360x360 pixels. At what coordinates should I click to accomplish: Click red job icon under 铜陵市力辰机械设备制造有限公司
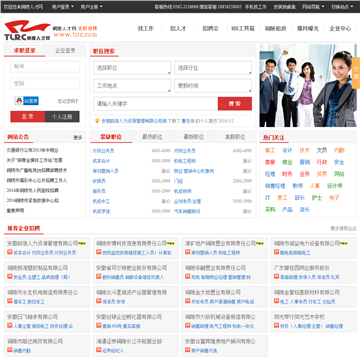point(188,326)
